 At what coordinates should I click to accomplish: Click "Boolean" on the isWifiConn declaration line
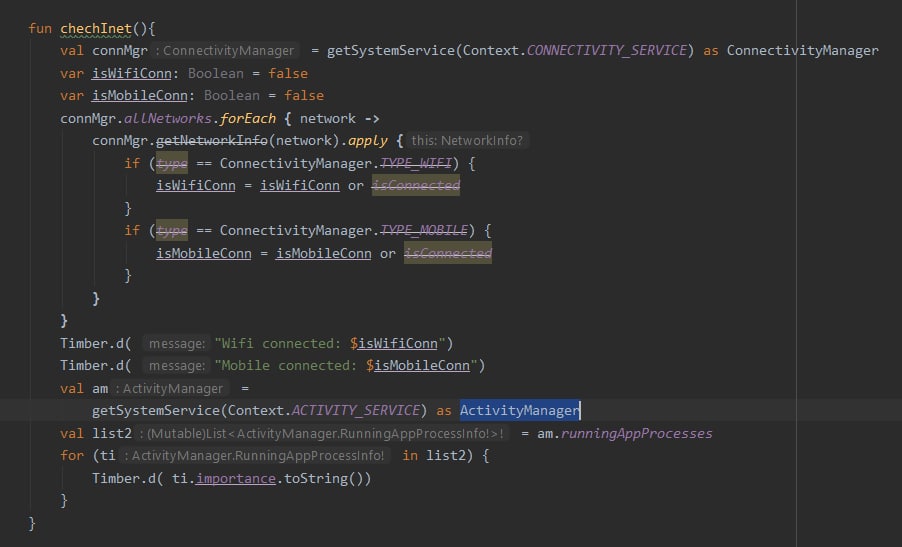216,74
